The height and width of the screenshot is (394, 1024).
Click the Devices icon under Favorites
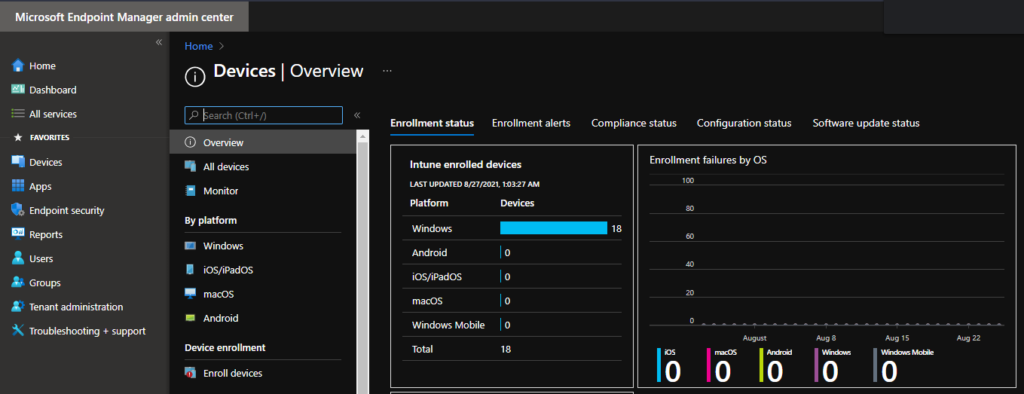pos(18,162)
